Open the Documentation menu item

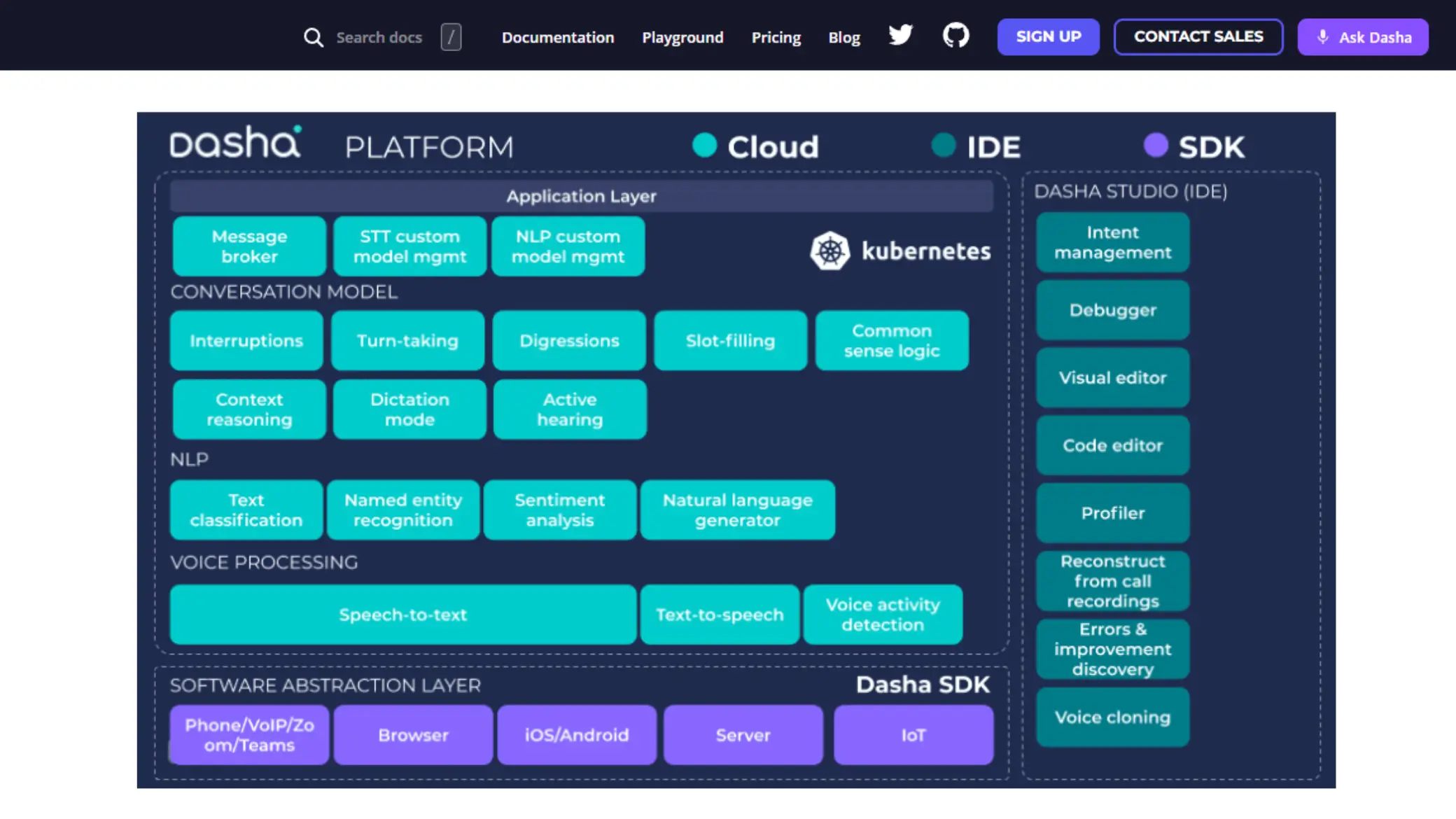[557, 37]
